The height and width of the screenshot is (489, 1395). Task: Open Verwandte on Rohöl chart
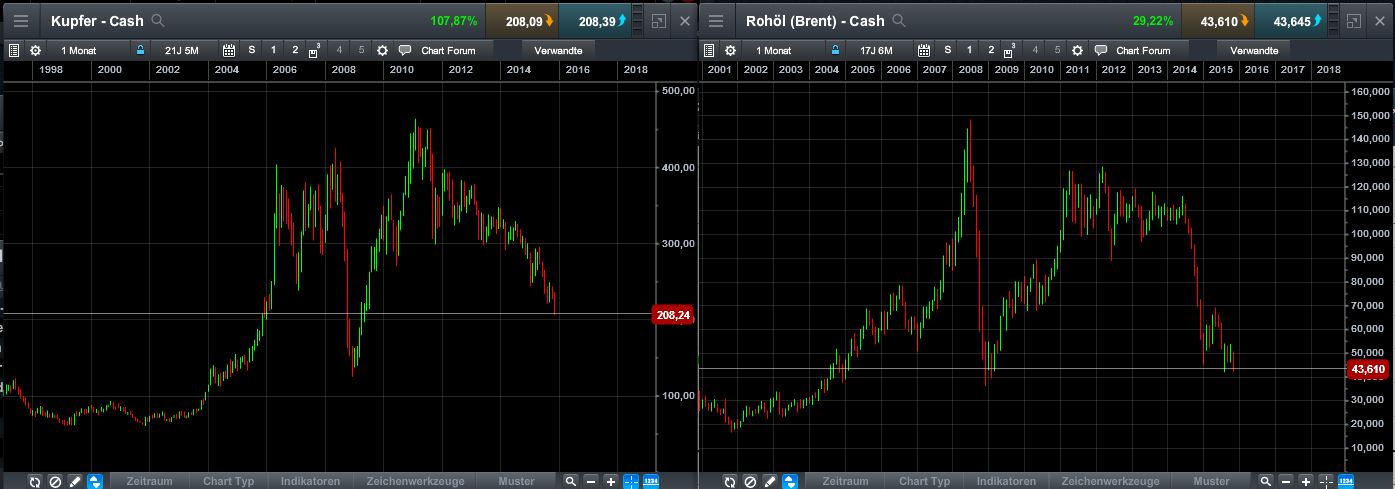click(1254, 50)
